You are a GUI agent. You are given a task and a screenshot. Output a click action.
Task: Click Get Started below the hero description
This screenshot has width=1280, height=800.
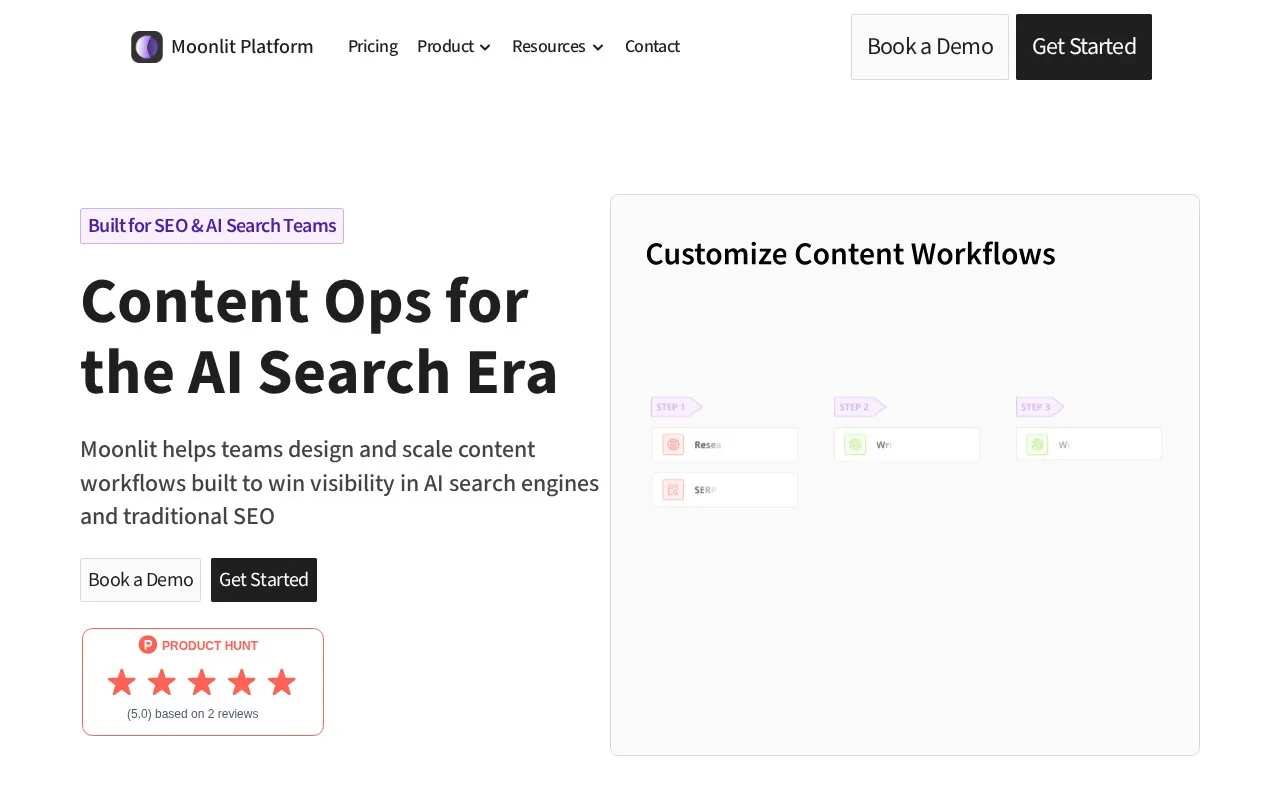[264, 580]
